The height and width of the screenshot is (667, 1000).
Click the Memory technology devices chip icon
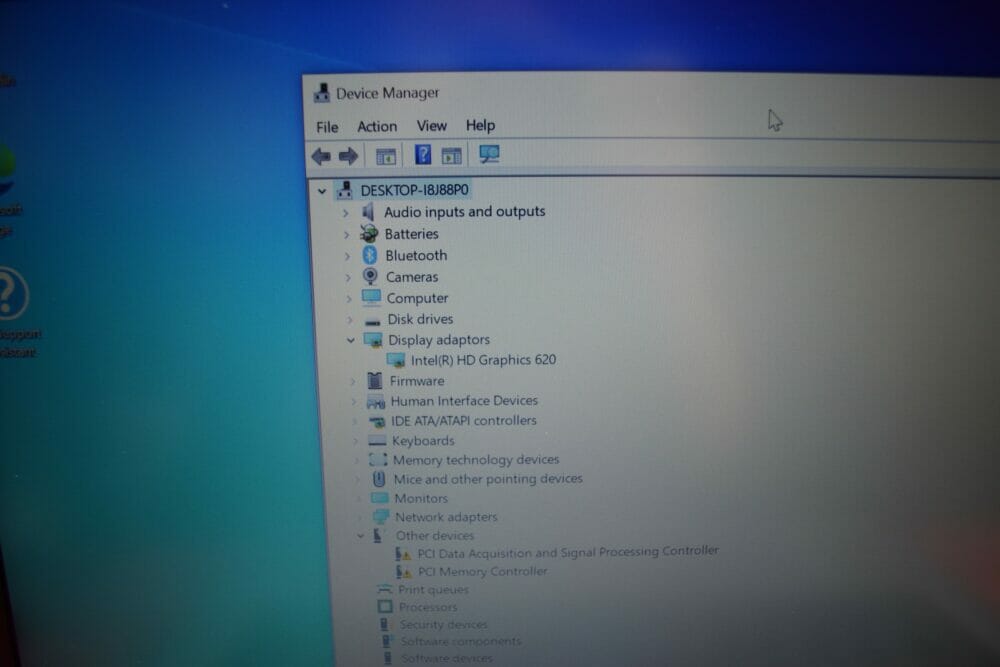coord(378,459)
